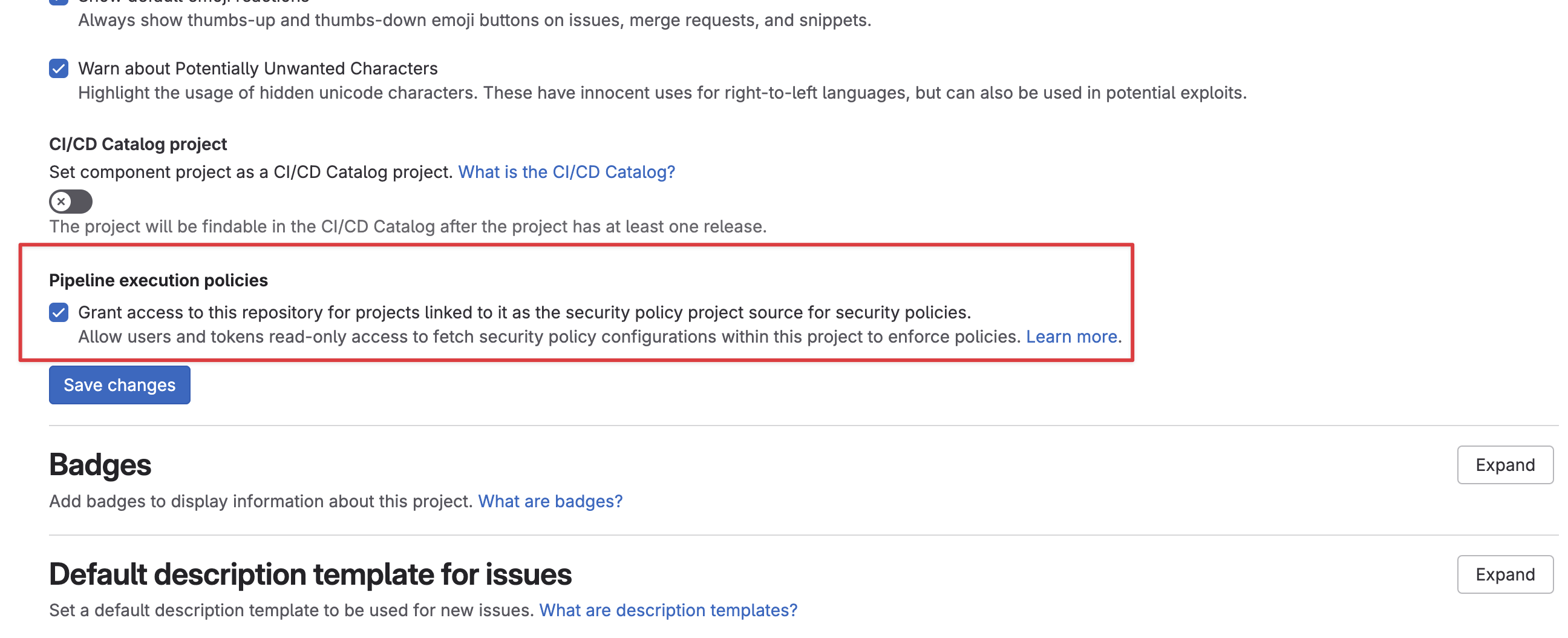
Task: Click the Pipeline execution policies heading
Action: (x=158, y=280)
